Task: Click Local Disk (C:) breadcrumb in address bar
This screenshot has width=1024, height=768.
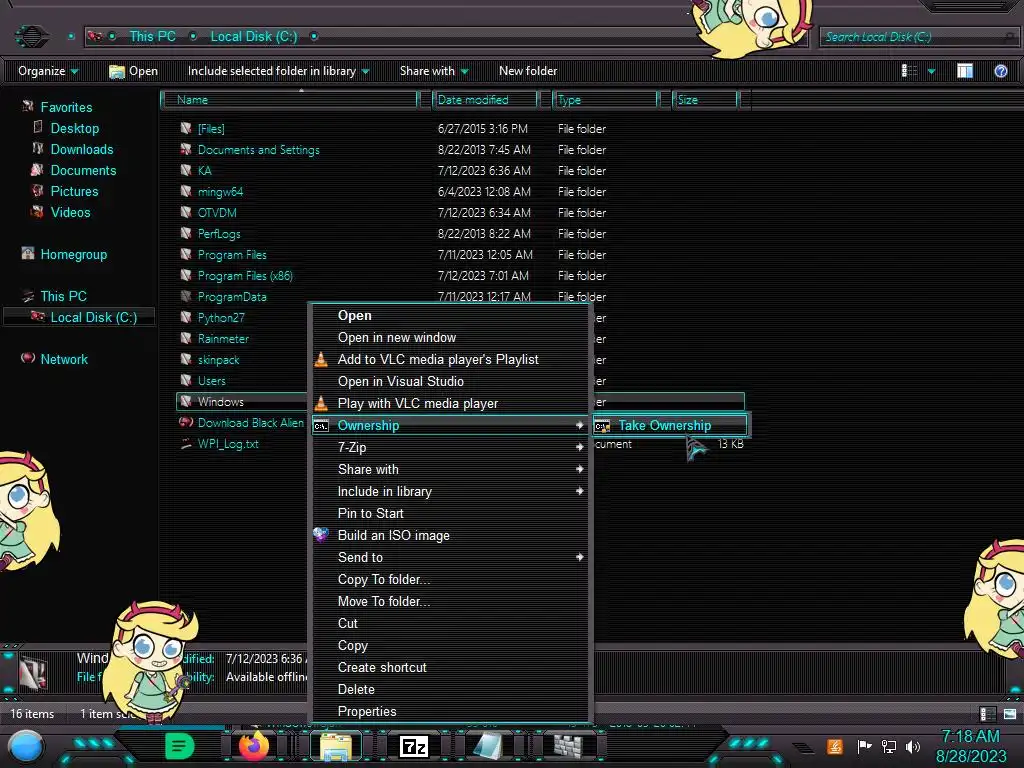Action: 253,37
